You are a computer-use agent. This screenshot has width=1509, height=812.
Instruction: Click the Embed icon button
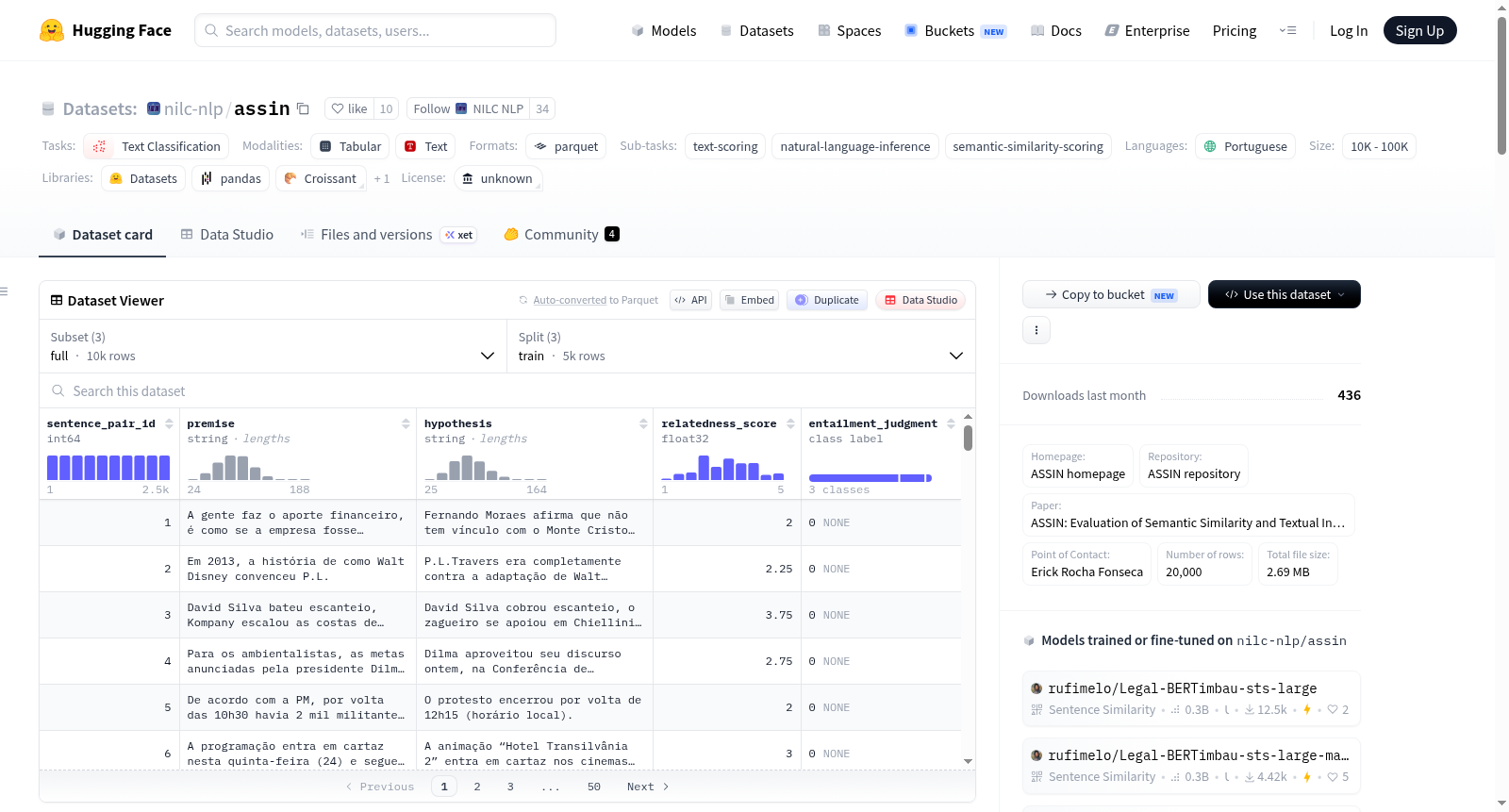pos(748,300)
